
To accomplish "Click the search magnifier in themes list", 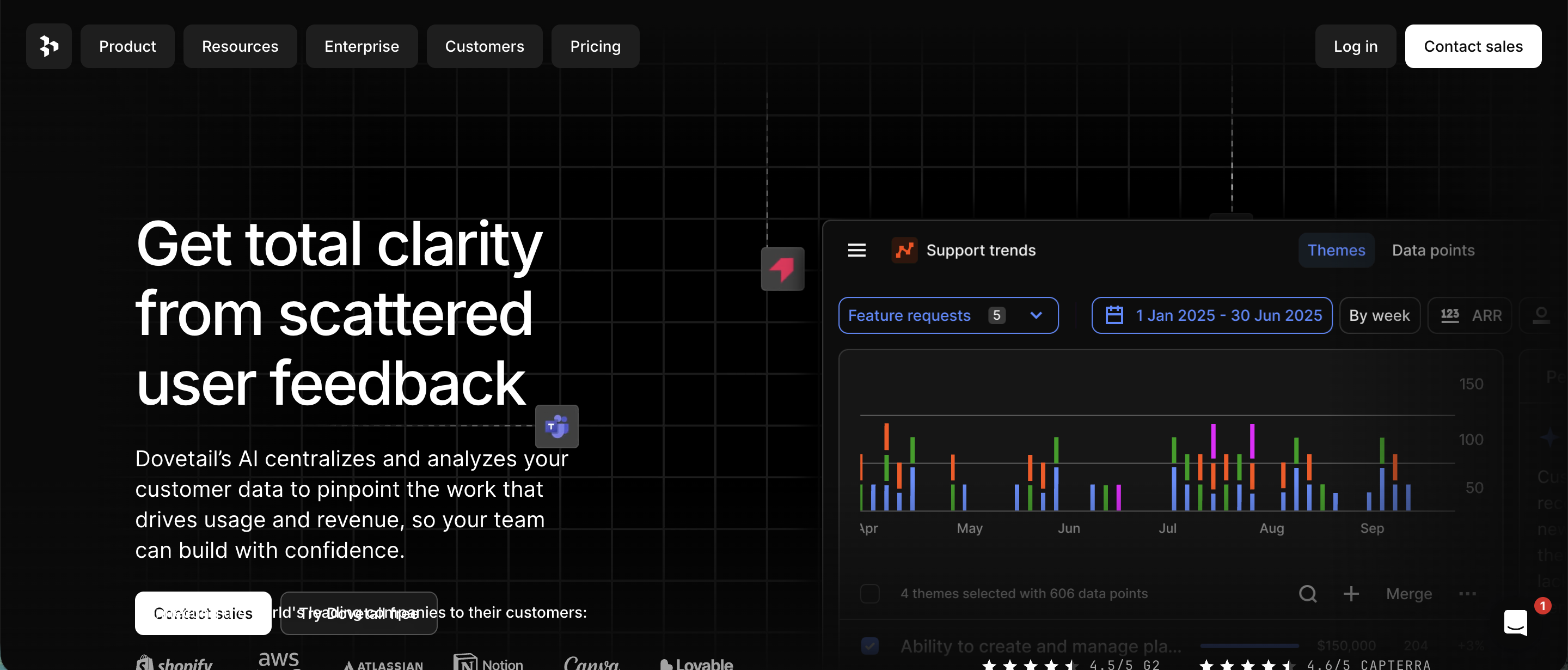I will (1307, 593).
